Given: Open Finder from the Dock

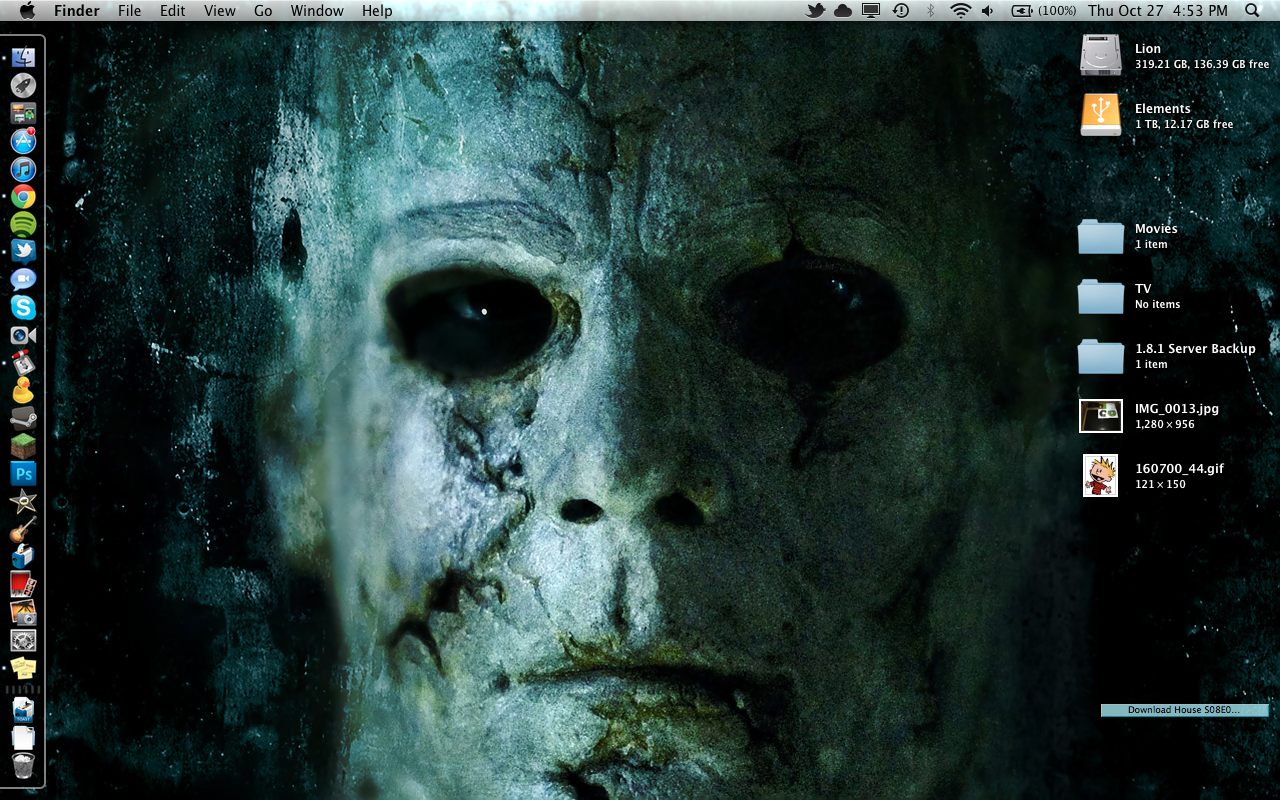Looking at the screenshot, I should (24, 58).
